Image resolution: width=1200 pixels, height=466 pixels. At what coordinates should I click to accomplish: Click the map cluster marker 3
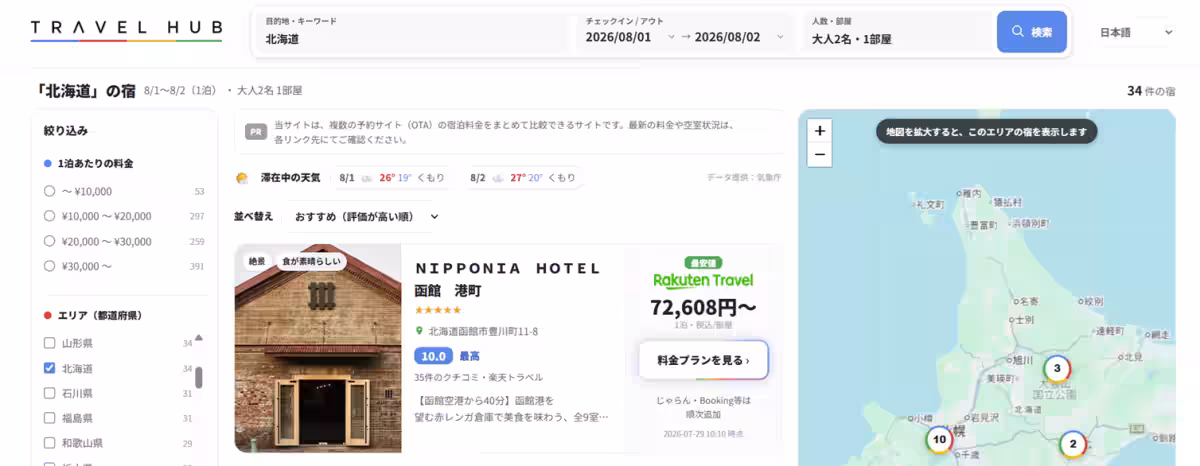point(1057,368)
